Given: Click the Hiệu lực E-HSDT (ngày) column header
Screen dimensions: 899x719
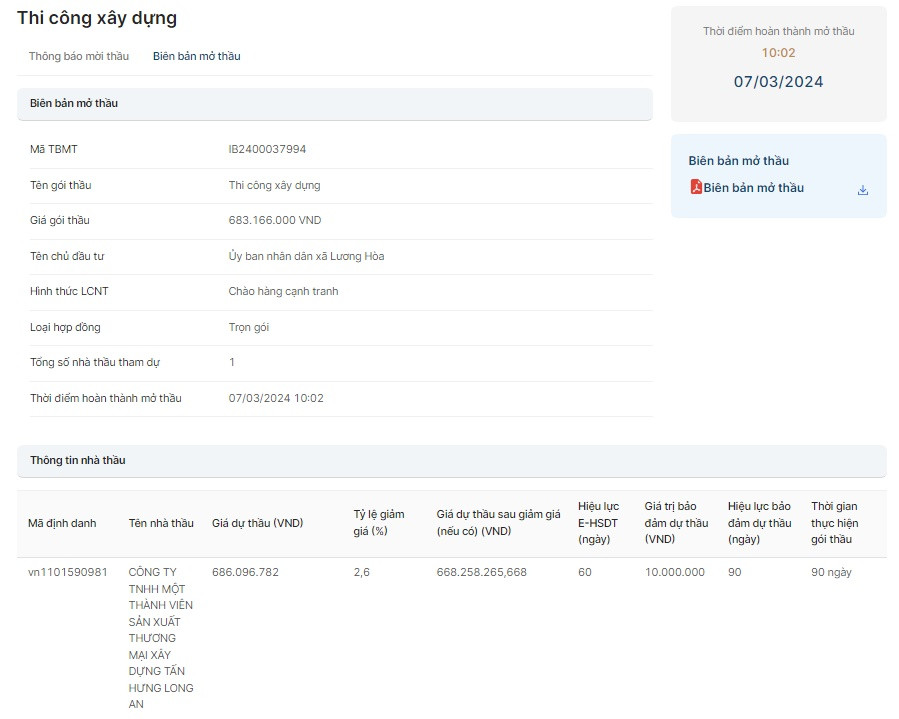Looking at the screenshot, I should [x=598, y=523].
